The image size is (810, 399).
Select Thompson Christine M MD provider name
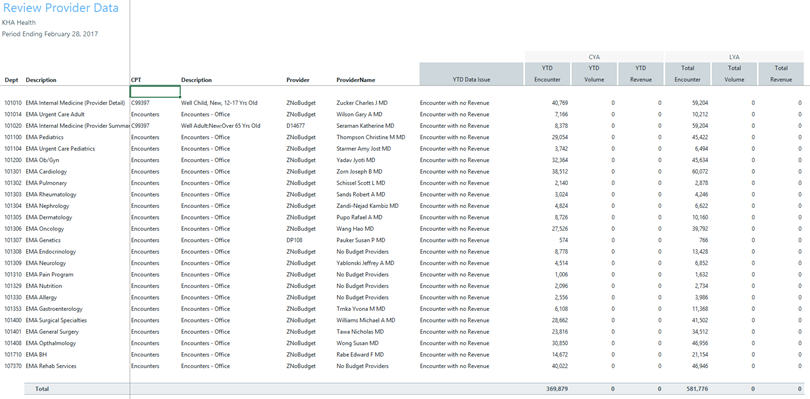[371, 137]
